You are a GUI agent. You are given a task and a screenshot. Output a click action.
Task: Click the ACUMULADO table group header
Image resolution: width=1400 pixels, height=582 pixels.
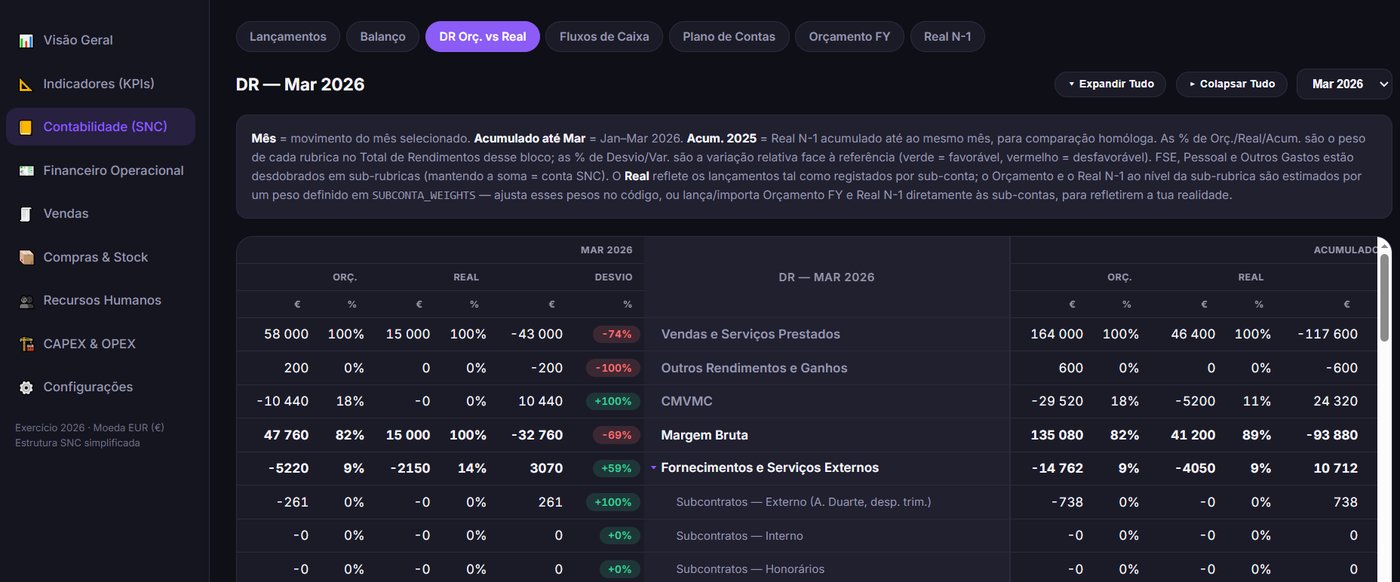tap(1346, 250)
